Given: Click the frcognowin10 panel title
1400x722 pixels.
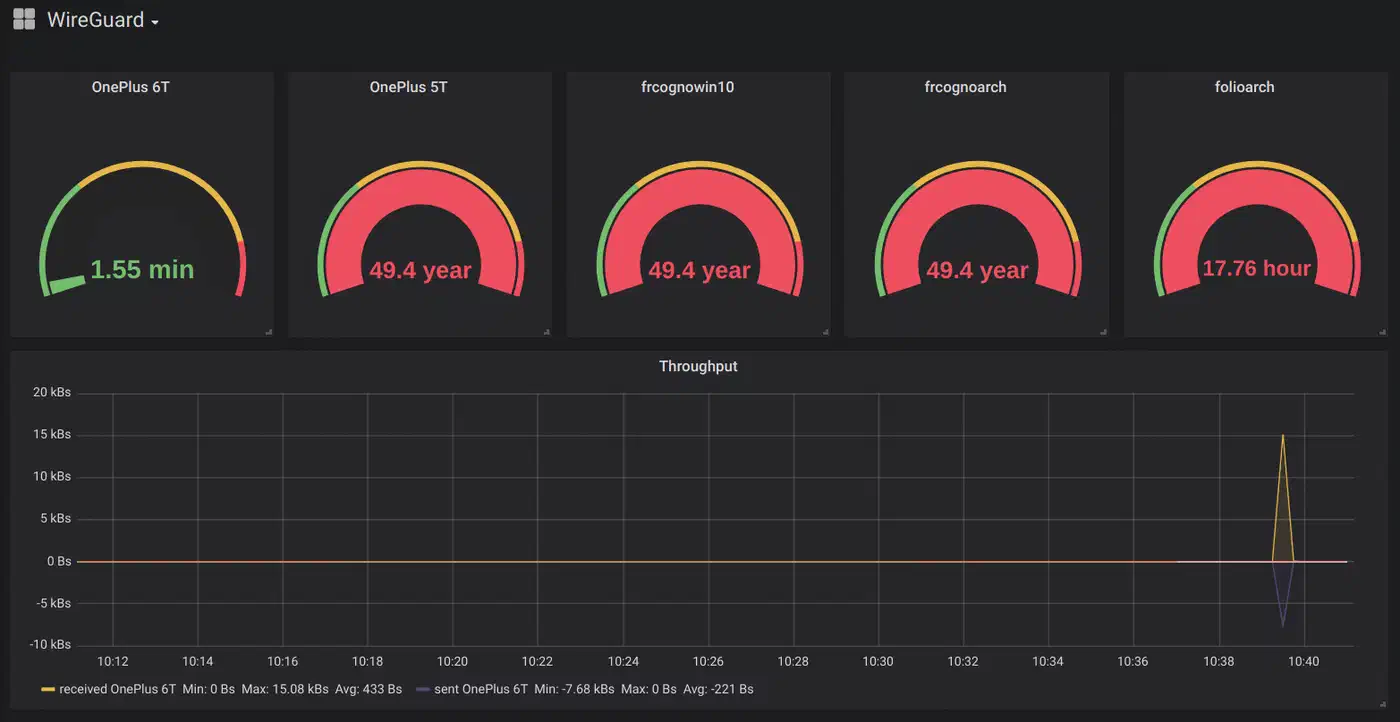Looking at the screenshot, I should (x=687, y=87).
